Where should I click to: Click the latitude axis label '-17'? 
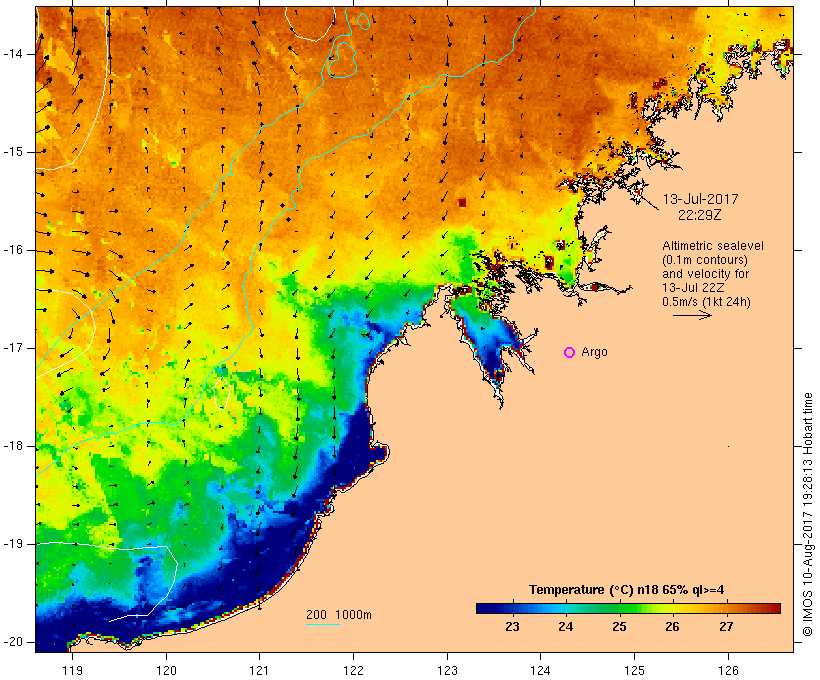pyautogui.click(x=13, y=348)
